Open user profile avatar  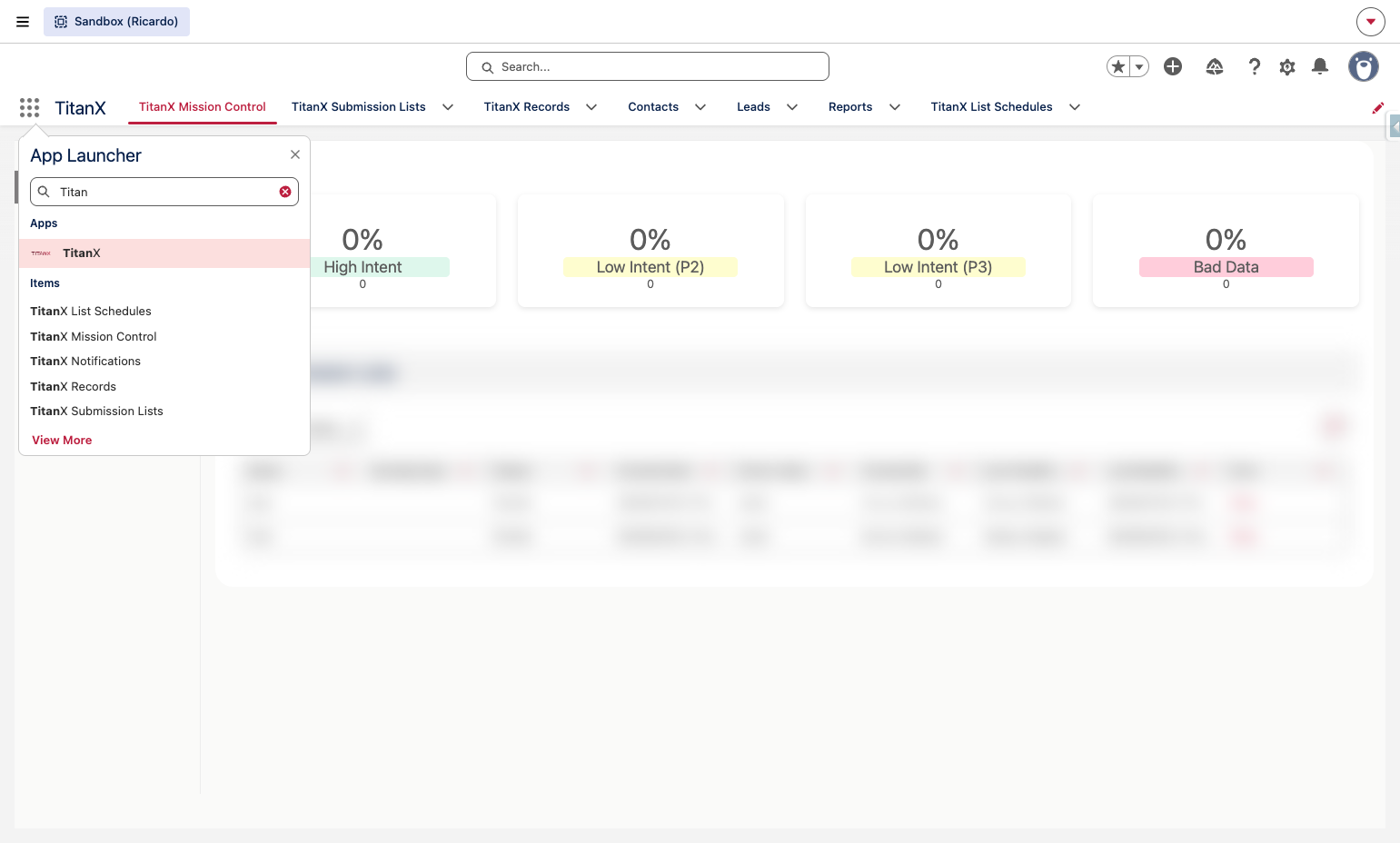tap(1363, 66)
